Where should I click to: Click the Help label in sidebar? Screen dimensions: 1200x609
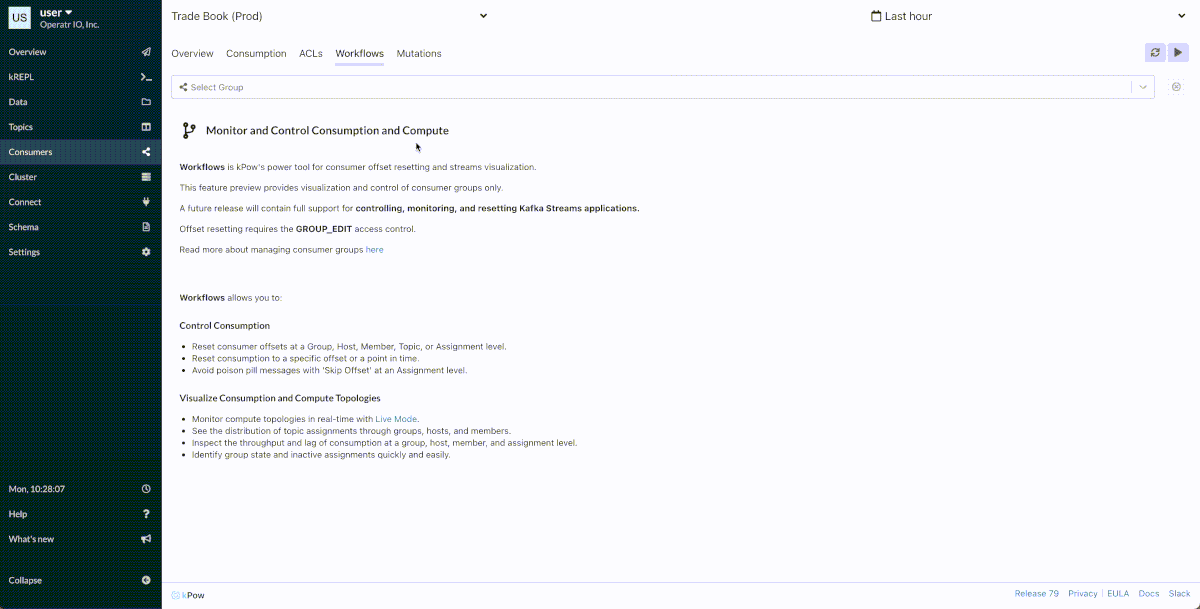point(18,514)
